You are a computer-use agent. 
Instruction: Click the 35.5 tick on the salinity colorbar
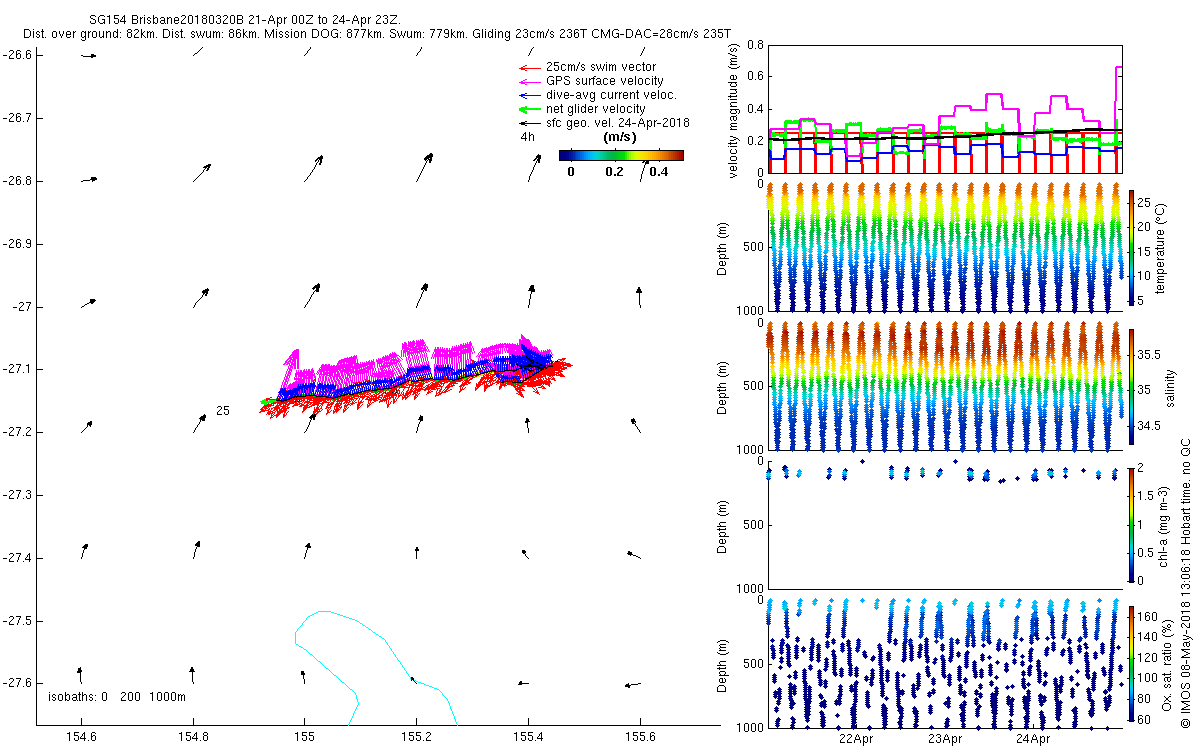[1149, 355]
